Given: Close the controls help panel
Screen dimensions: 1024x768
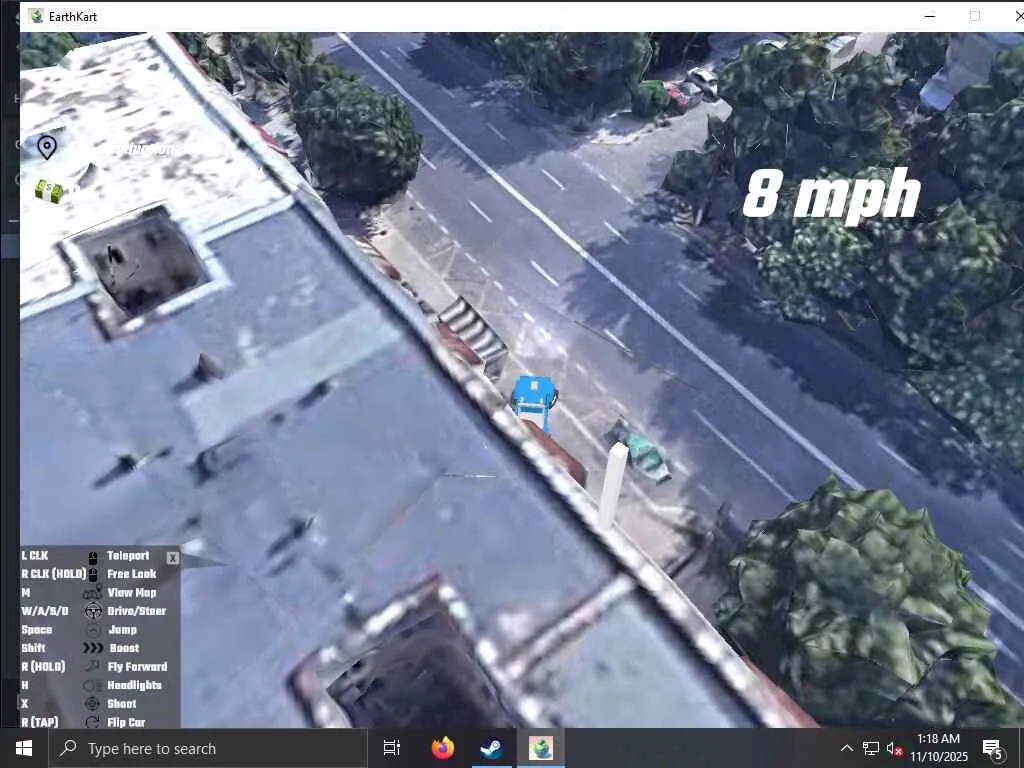Looking at the screenshot, I should 172,558.
